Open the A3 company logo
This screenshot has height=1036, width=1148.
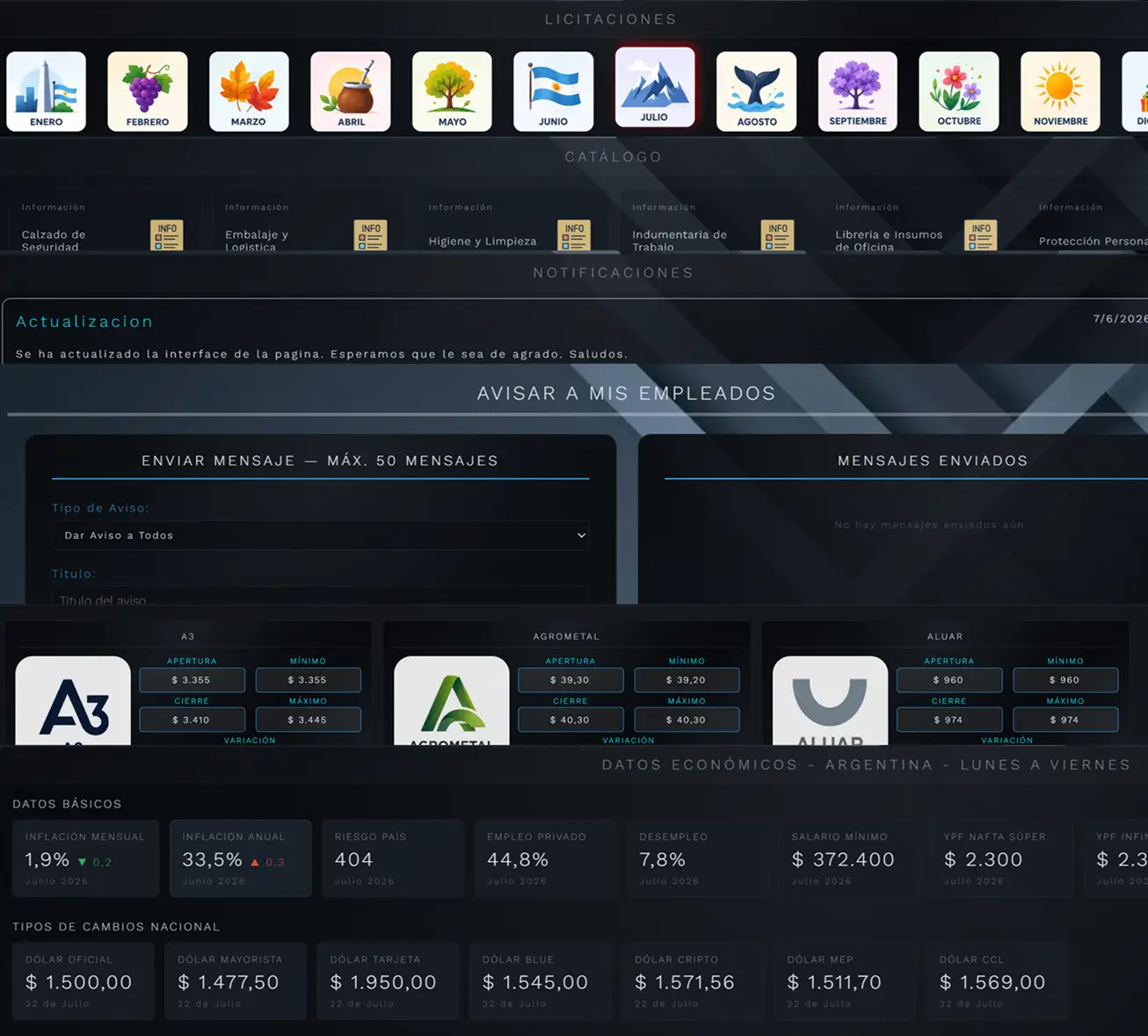(74, 701)
